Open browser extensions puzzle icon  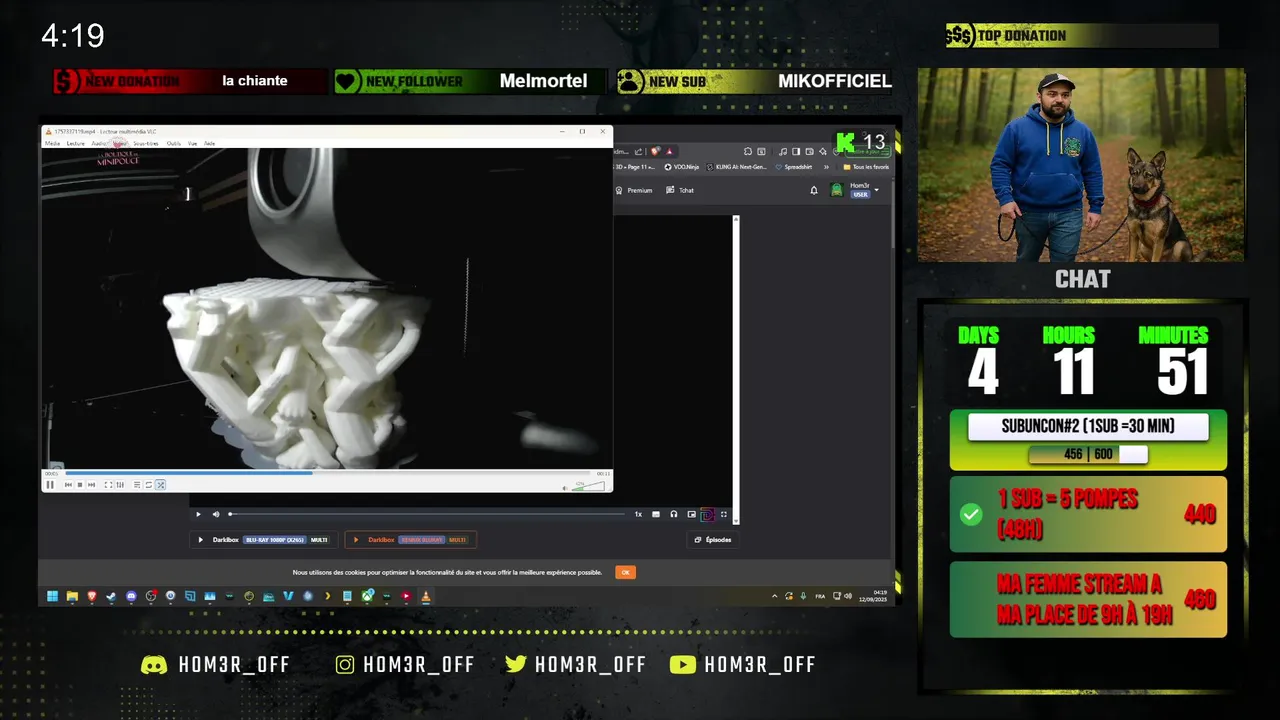748,151
